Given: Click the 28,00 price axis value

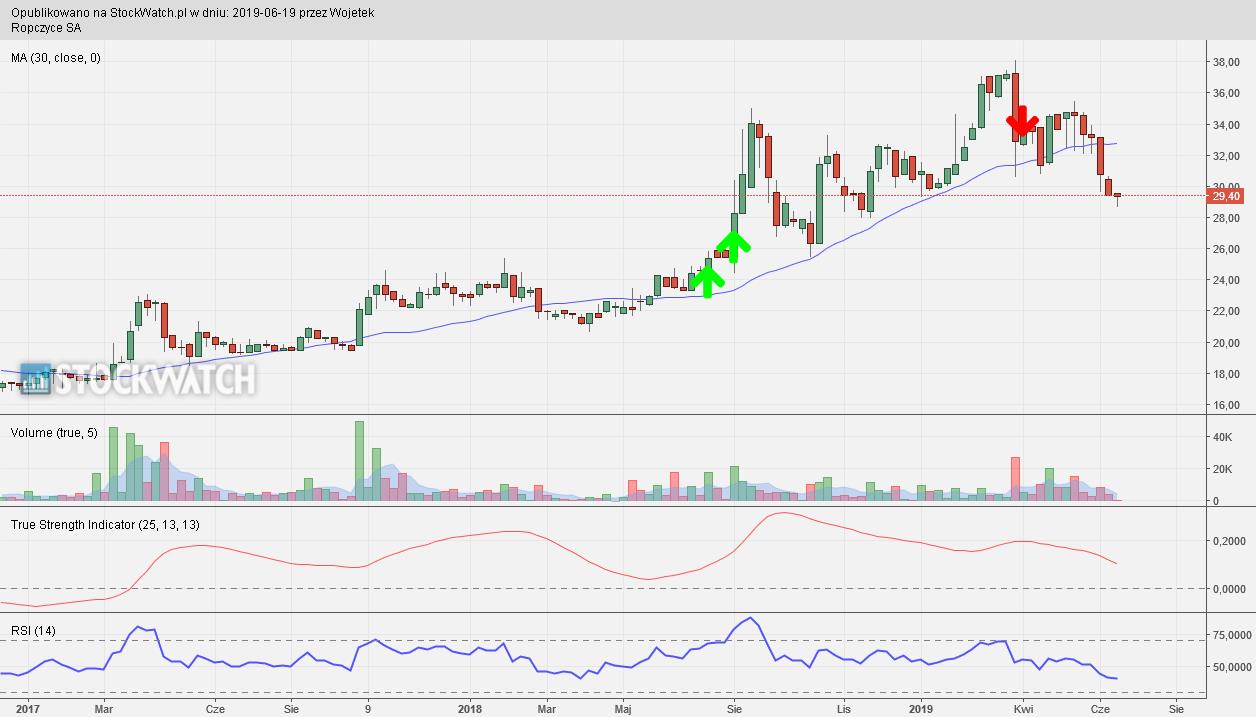Looking at the screenshot, I should (x=1226, y=218).
